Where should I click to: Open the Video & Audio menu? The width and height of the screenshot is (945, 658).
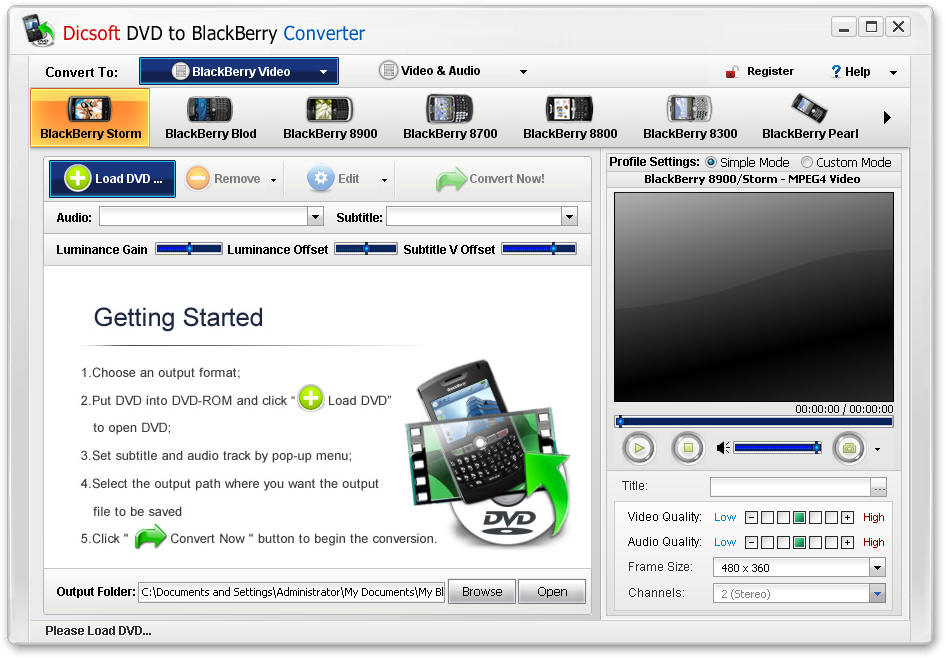pyautogui.click(x=430, y=70)
